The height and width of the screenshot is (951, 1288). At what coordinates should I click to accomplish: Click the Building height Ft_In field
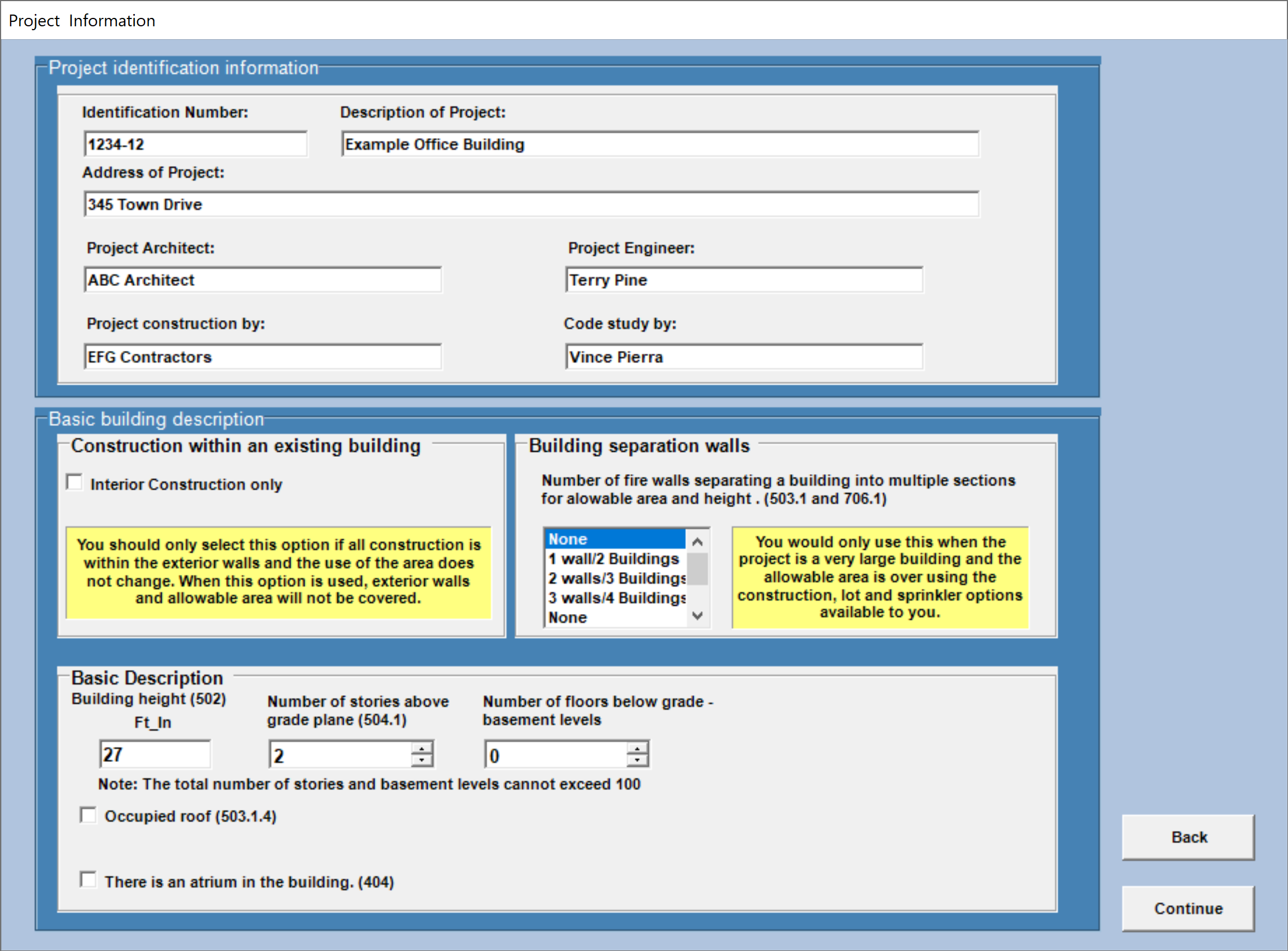click(x=154, y=753)
